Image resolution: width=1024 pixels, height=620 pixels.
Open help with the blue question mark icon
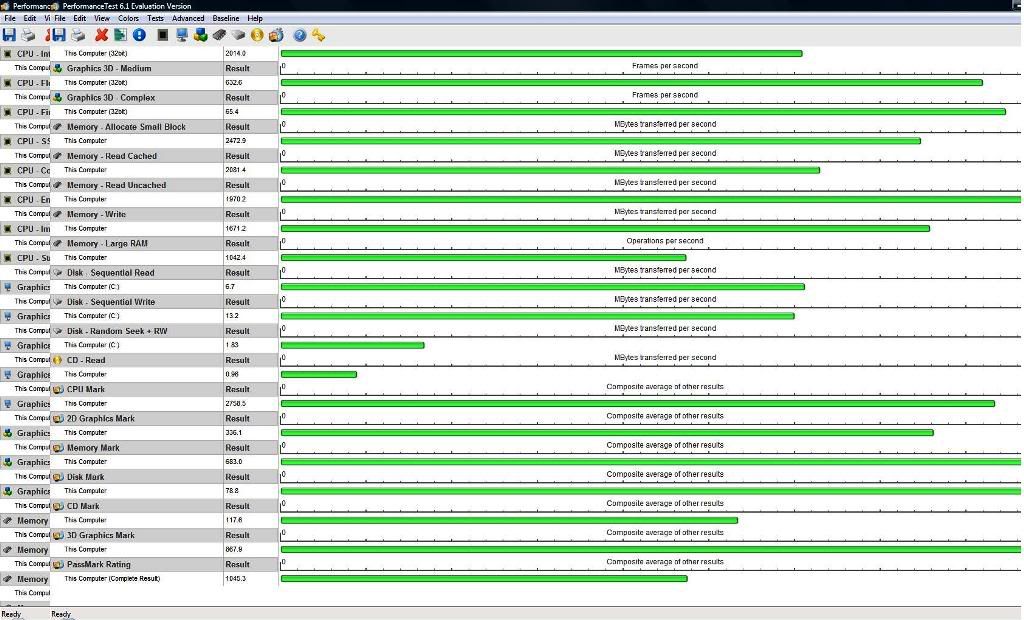tap(300, 35)
